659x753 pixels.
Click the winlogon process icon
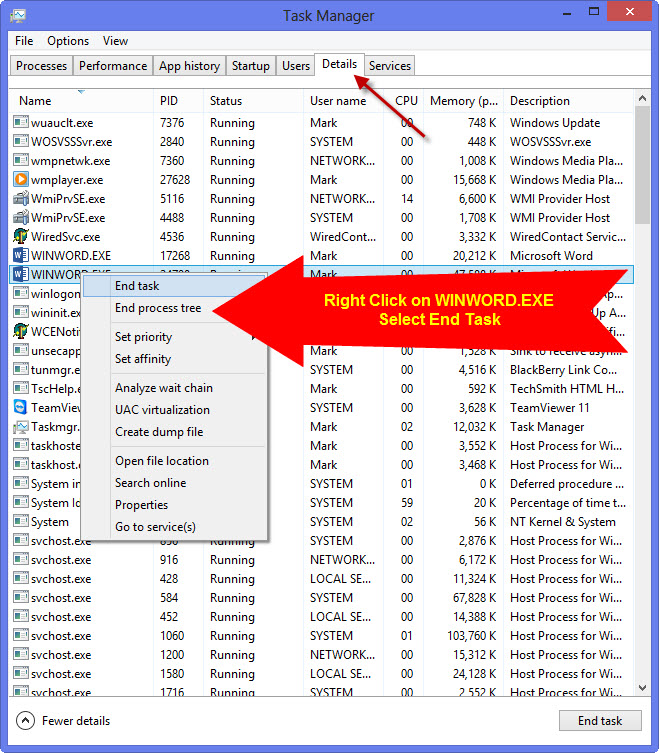coord(21,293)
